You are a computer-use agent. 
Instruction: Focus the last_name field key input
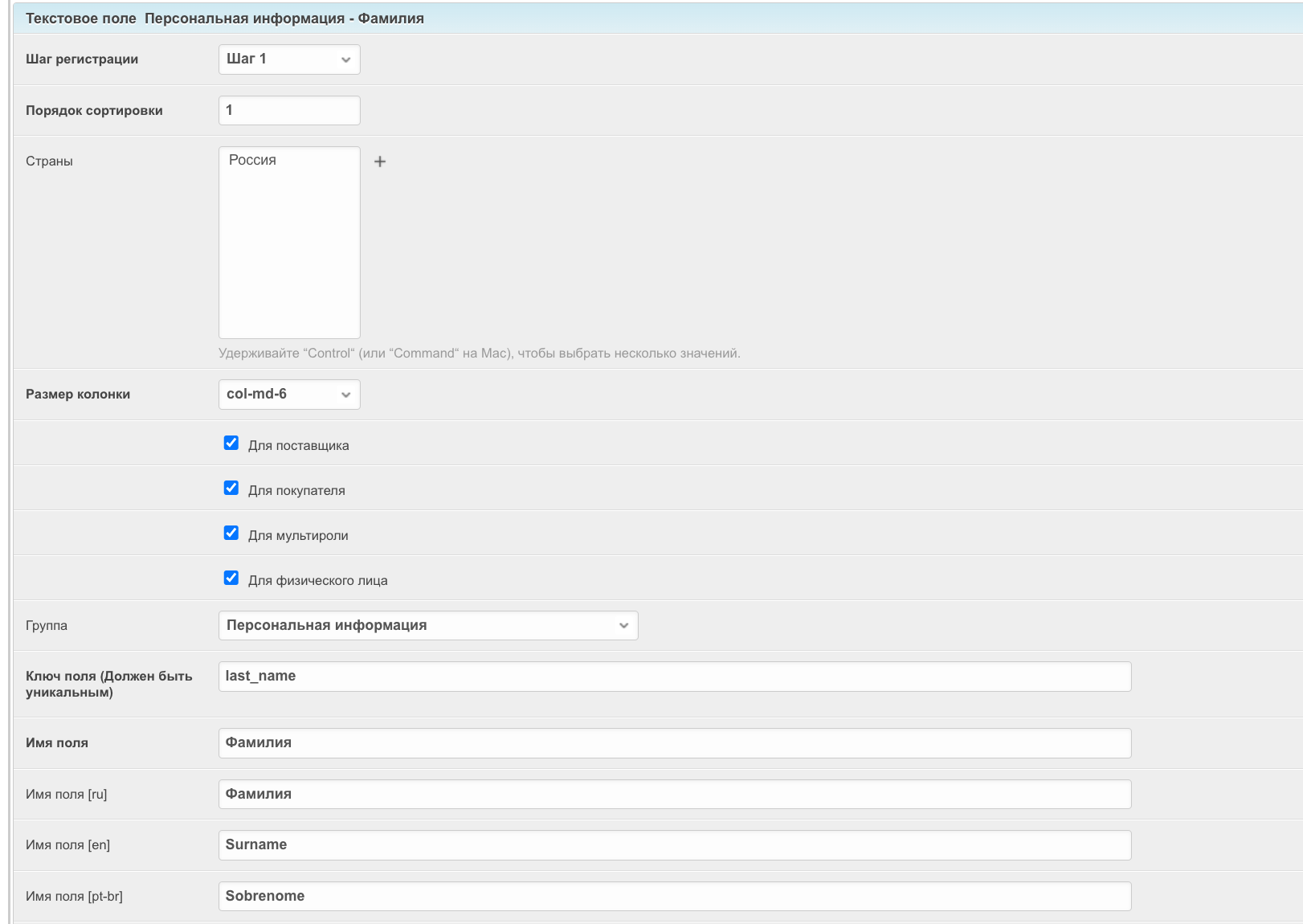click(674, 677)
